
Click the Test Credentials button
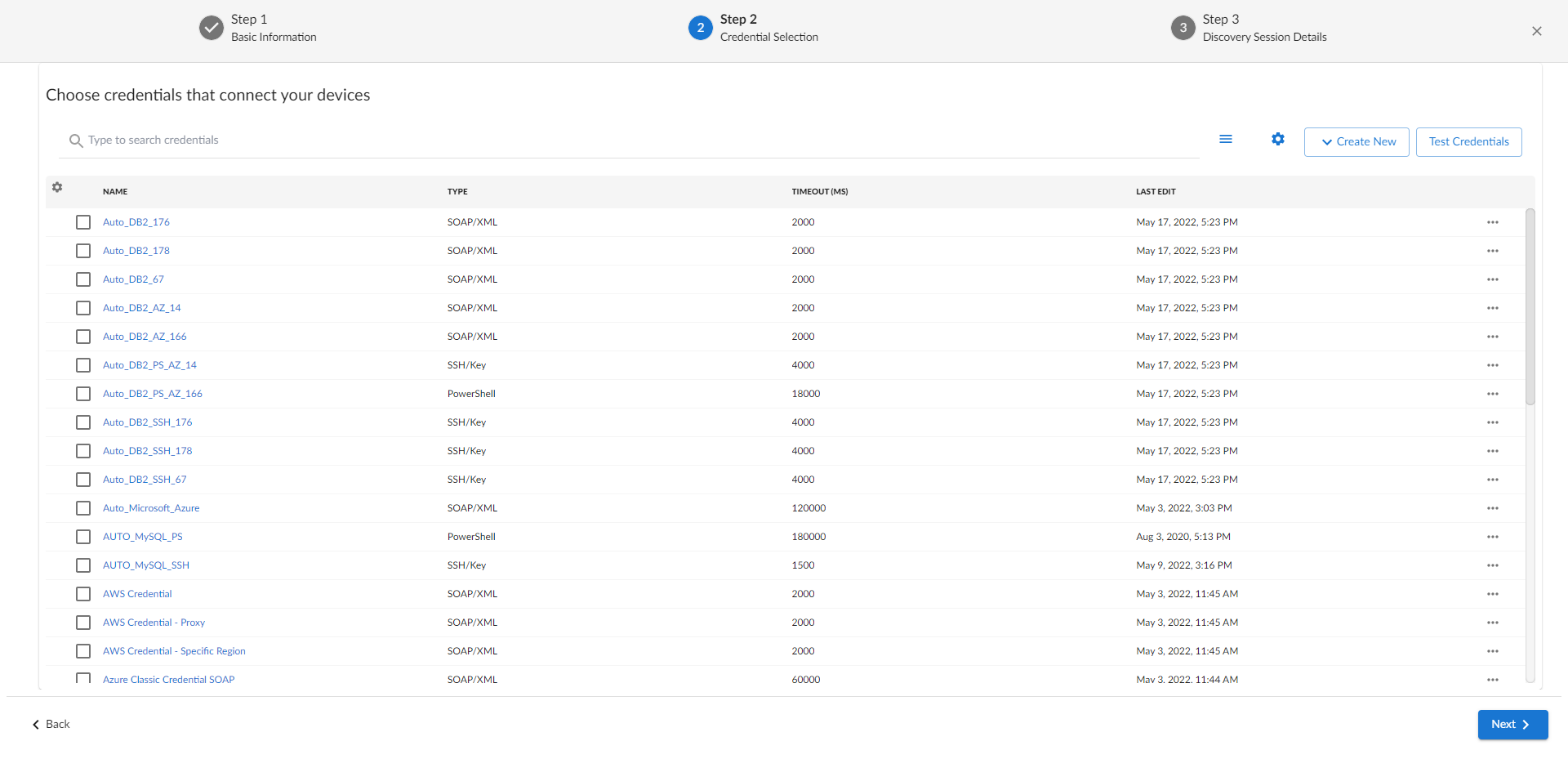1468,142
